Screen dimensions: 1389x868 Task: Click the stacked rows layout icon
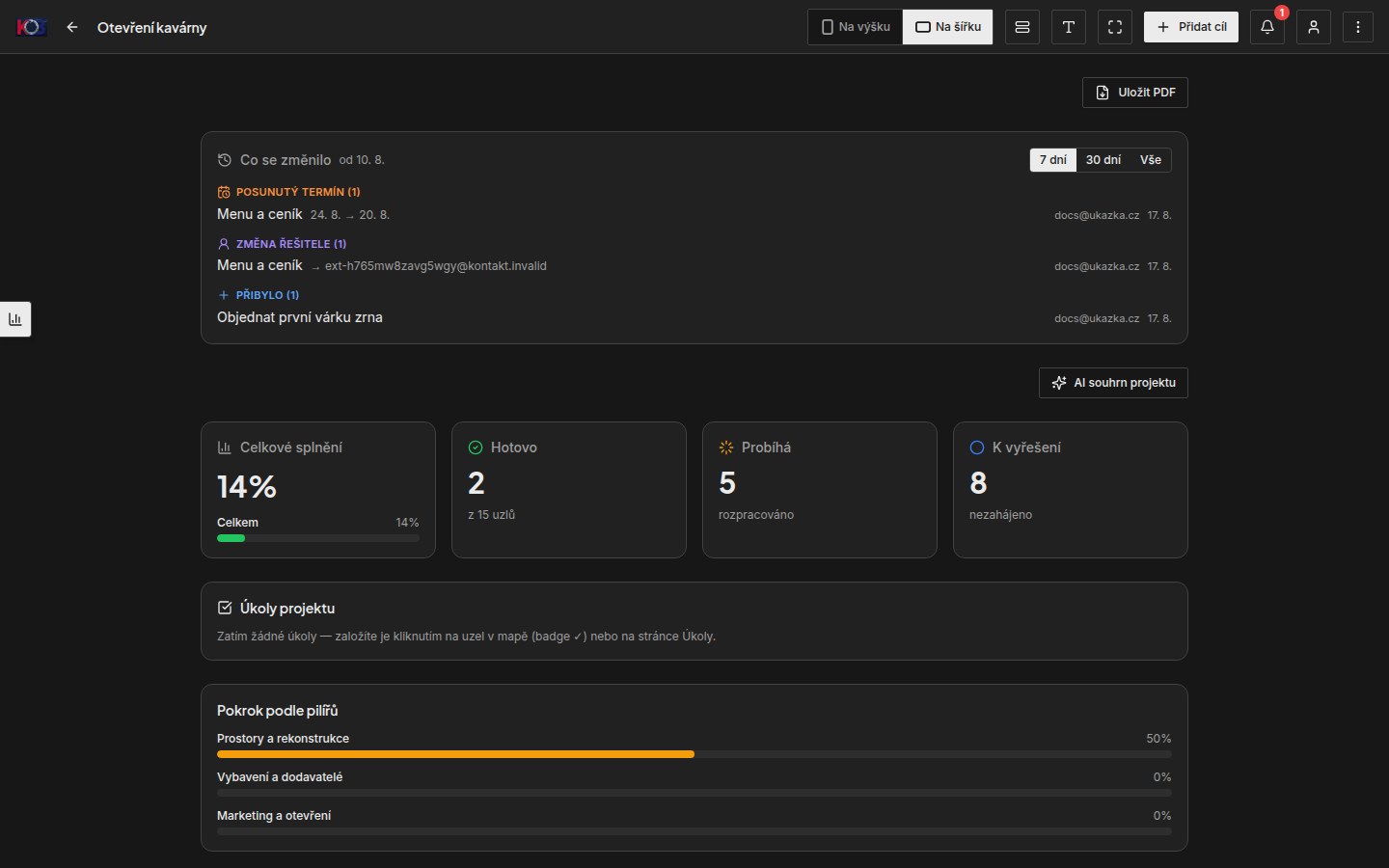(x=1022, y=27)
